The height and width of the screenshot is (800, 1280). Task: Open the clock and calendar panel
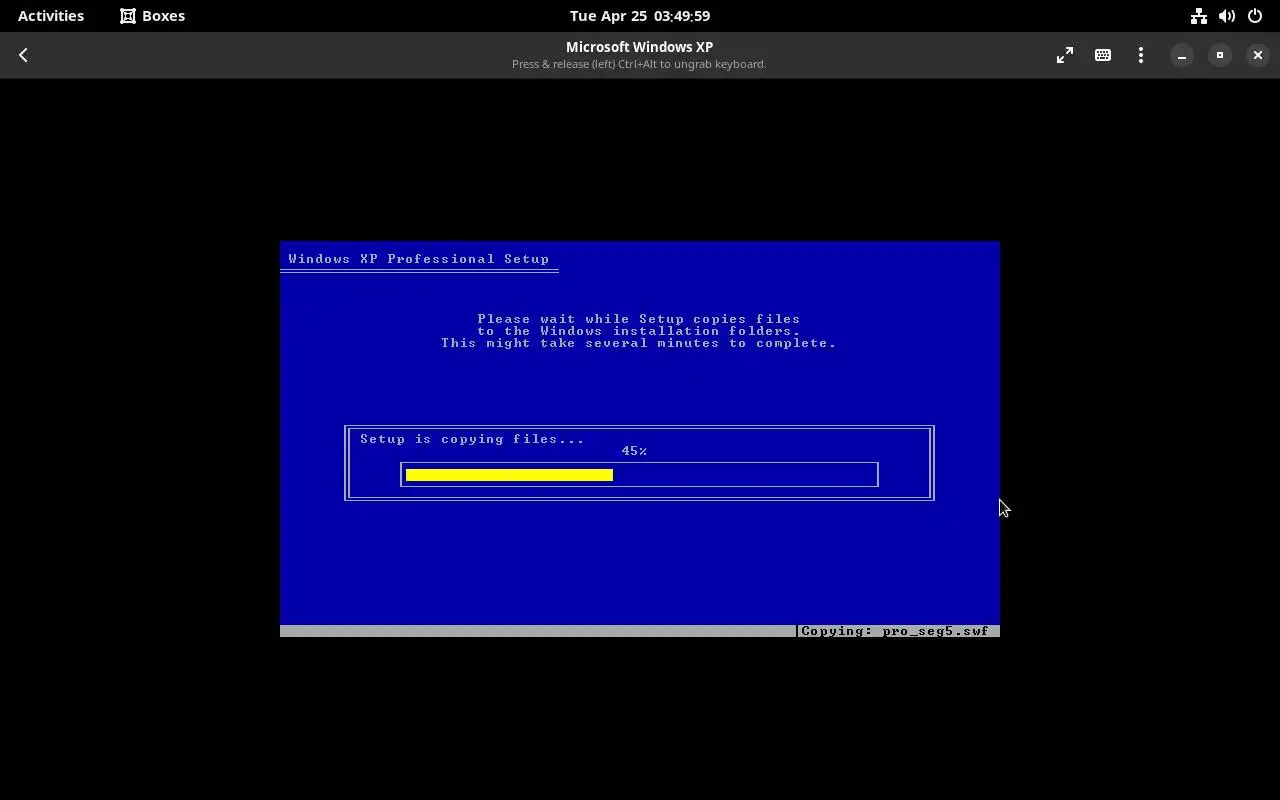(640, 16)
